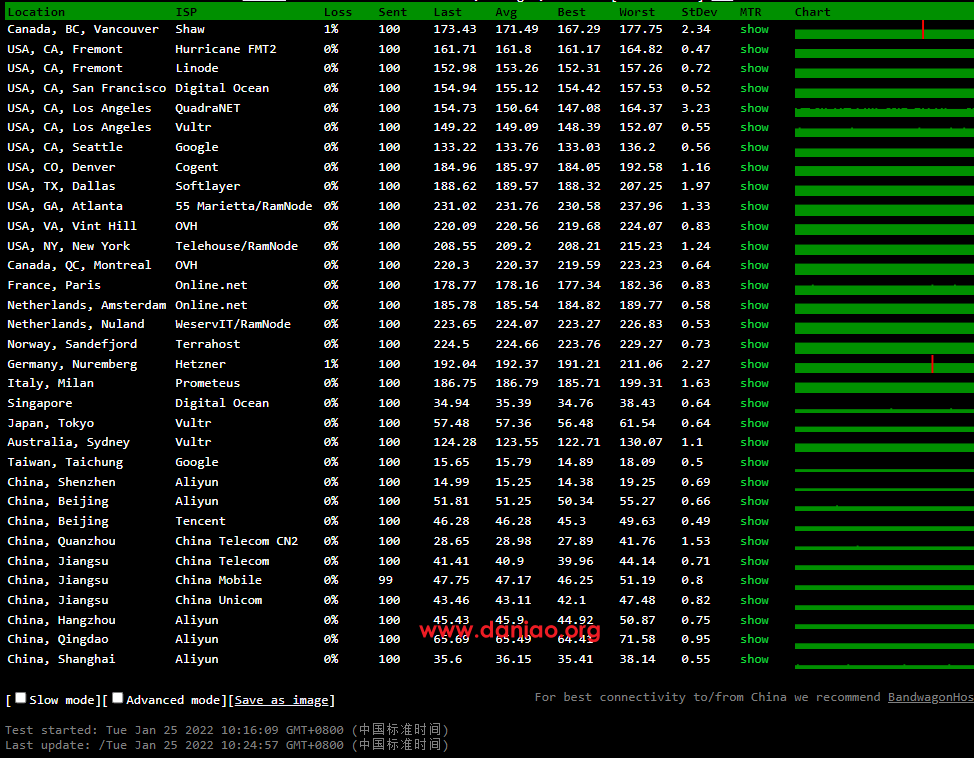Show MTR for Tokyo Vultr row
This screenshot has width=974, height=758.
[x=754, y=423]
